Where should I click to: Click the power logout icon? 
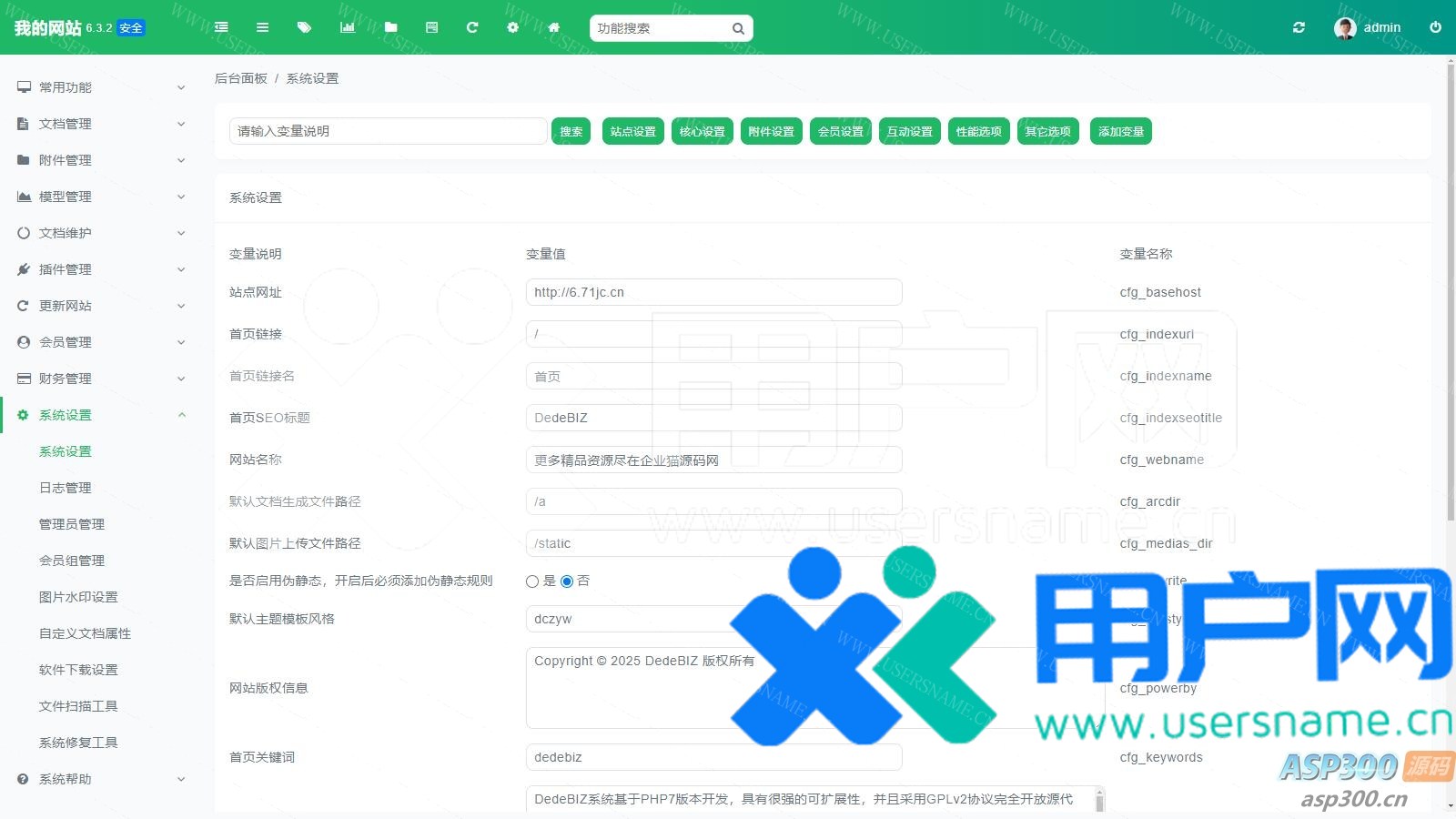pos(1435,27)
